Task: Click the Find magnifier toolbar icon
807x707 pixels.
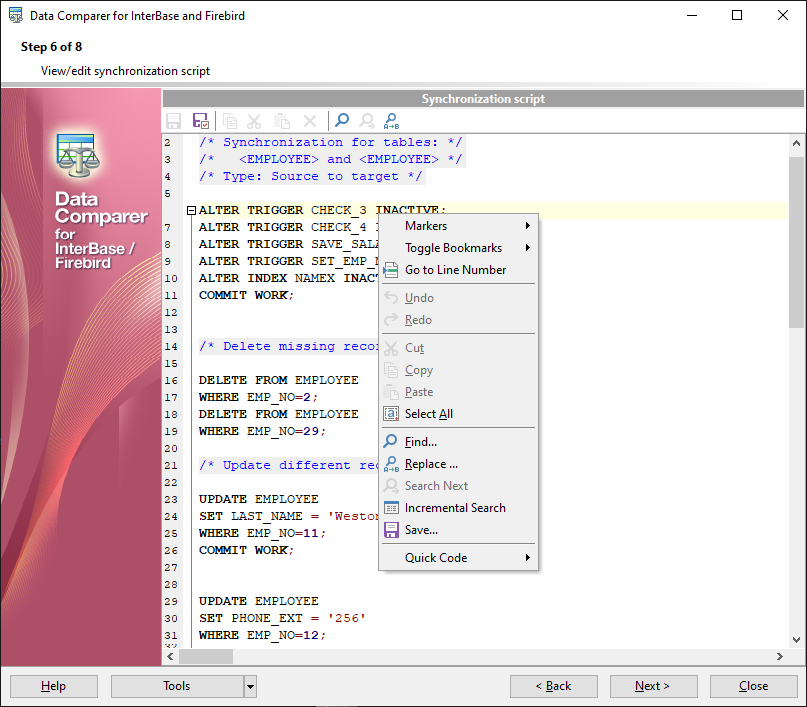Action: pyautogui.click(x=342, y=121)
